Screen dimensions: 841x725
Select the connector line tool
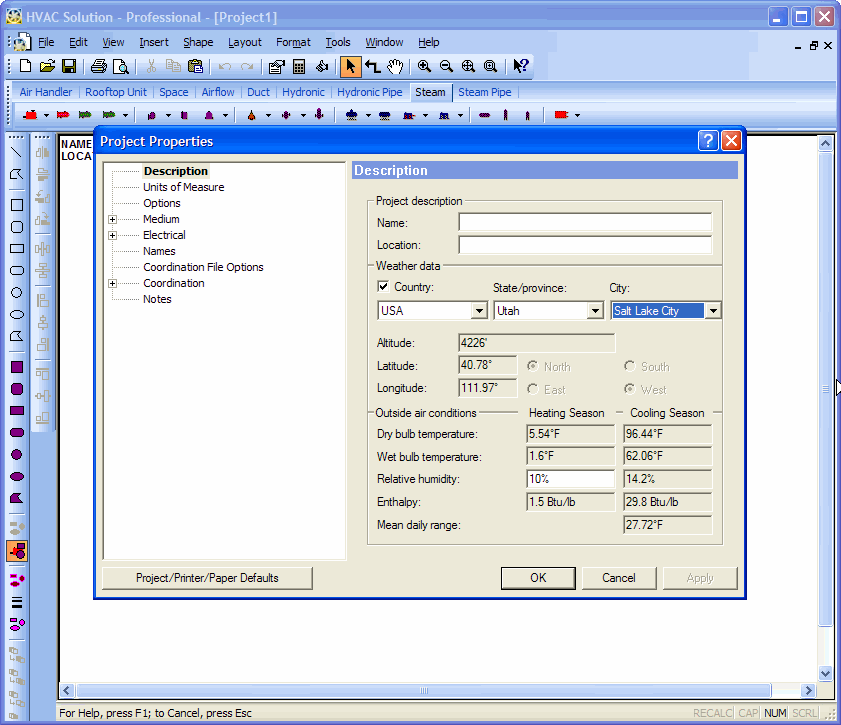tap(373, 66)
